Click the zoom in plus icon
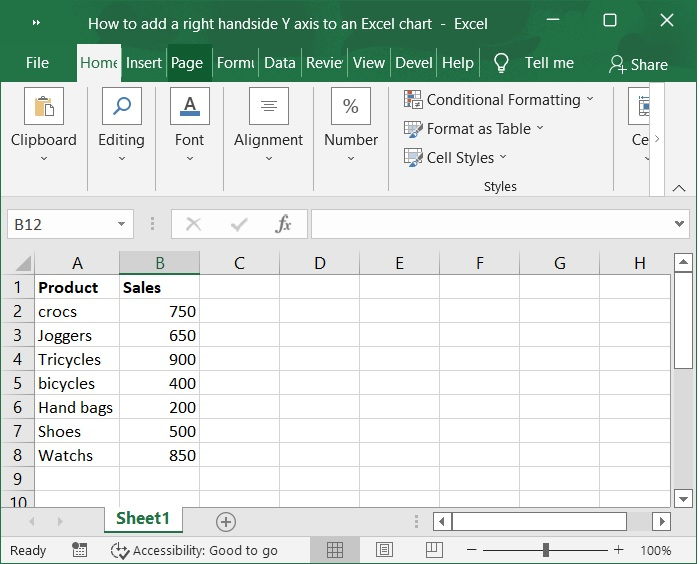The height and width of the screenshot is (564, 700). (x=618, y=550)
